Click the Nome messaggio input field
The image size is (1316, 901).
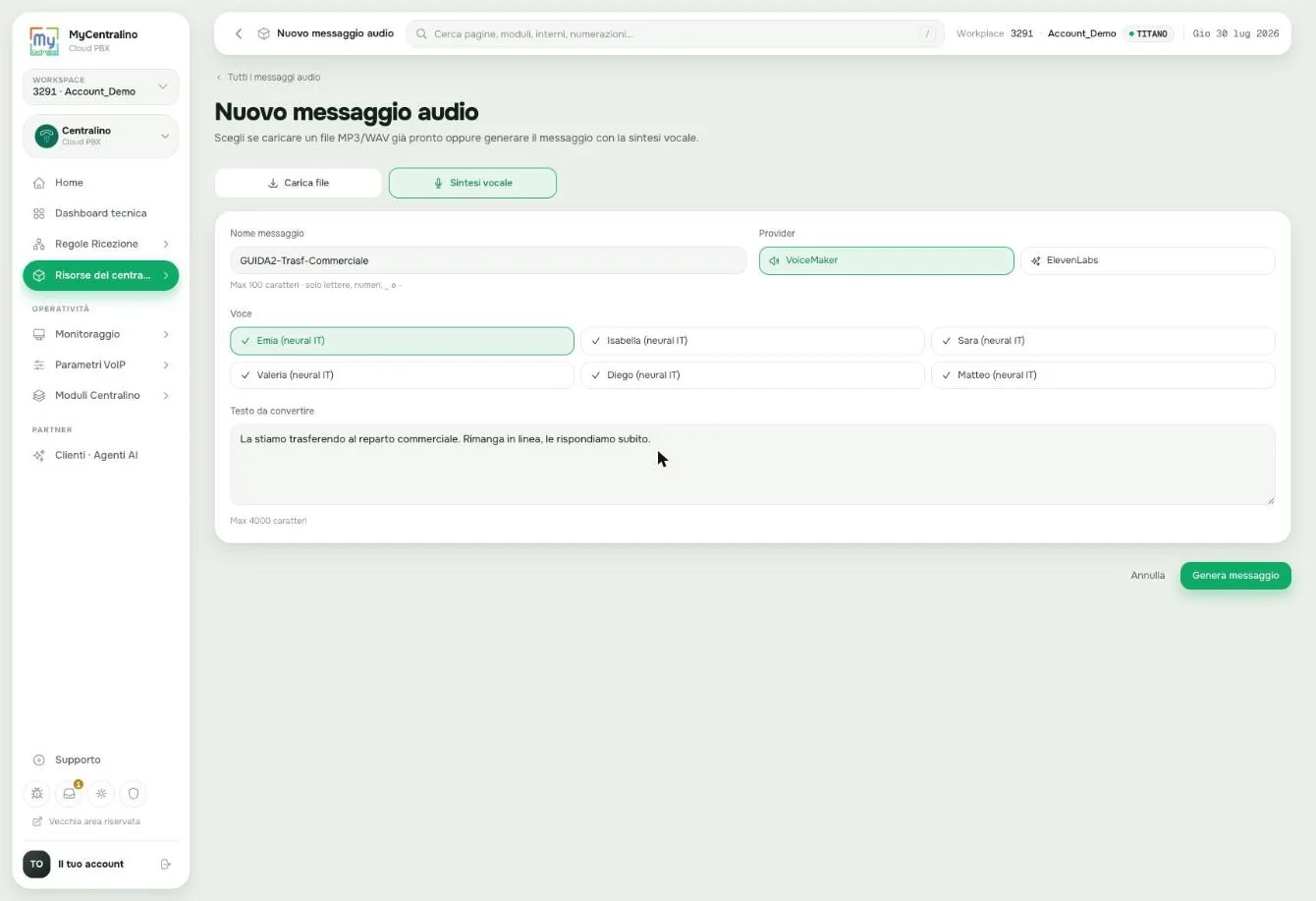point(488,260)
